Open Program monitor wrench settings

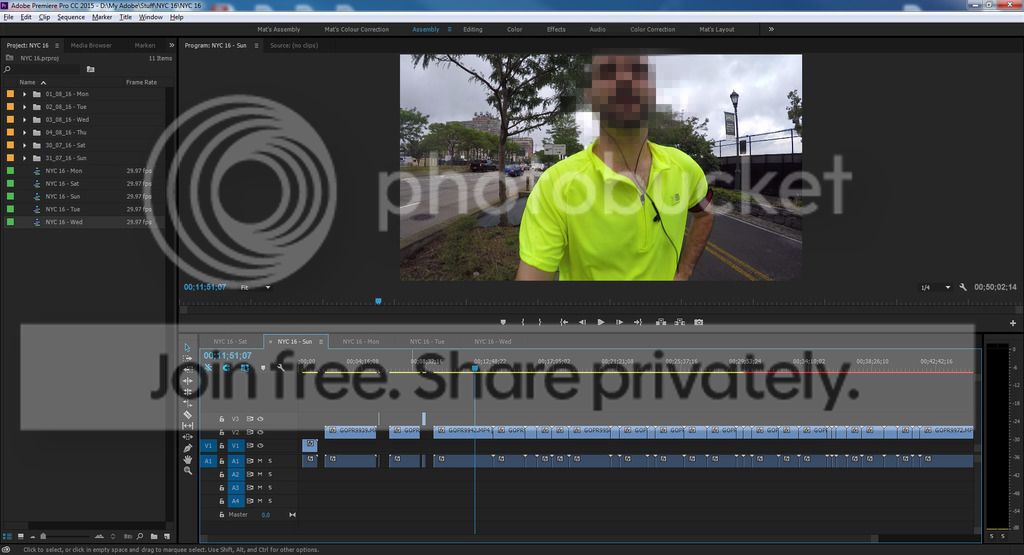click(x=962, y=288)
